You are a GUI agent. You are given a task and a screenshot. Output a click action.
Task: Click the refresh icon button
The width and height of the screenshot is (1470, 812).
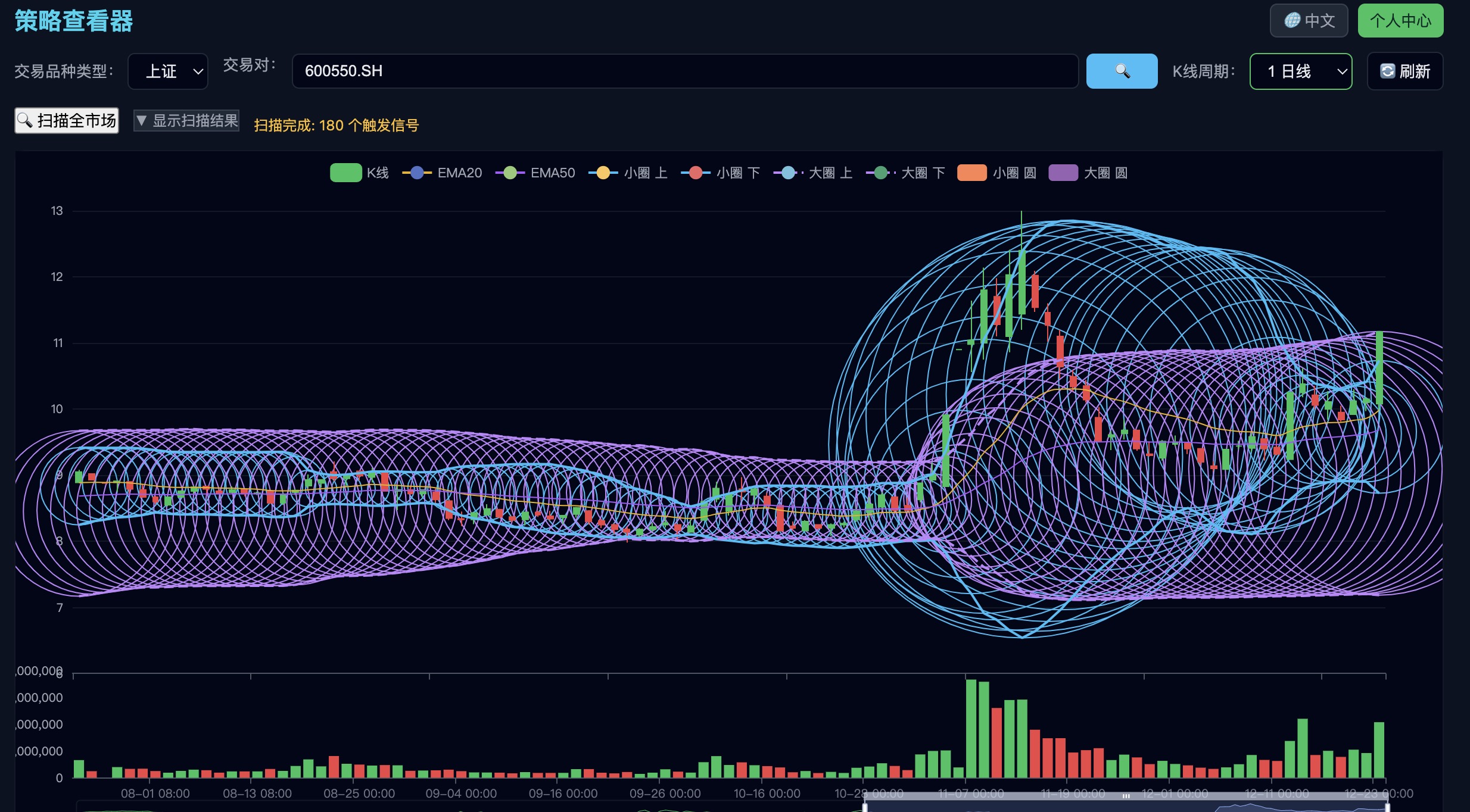tap(1387, 71)
